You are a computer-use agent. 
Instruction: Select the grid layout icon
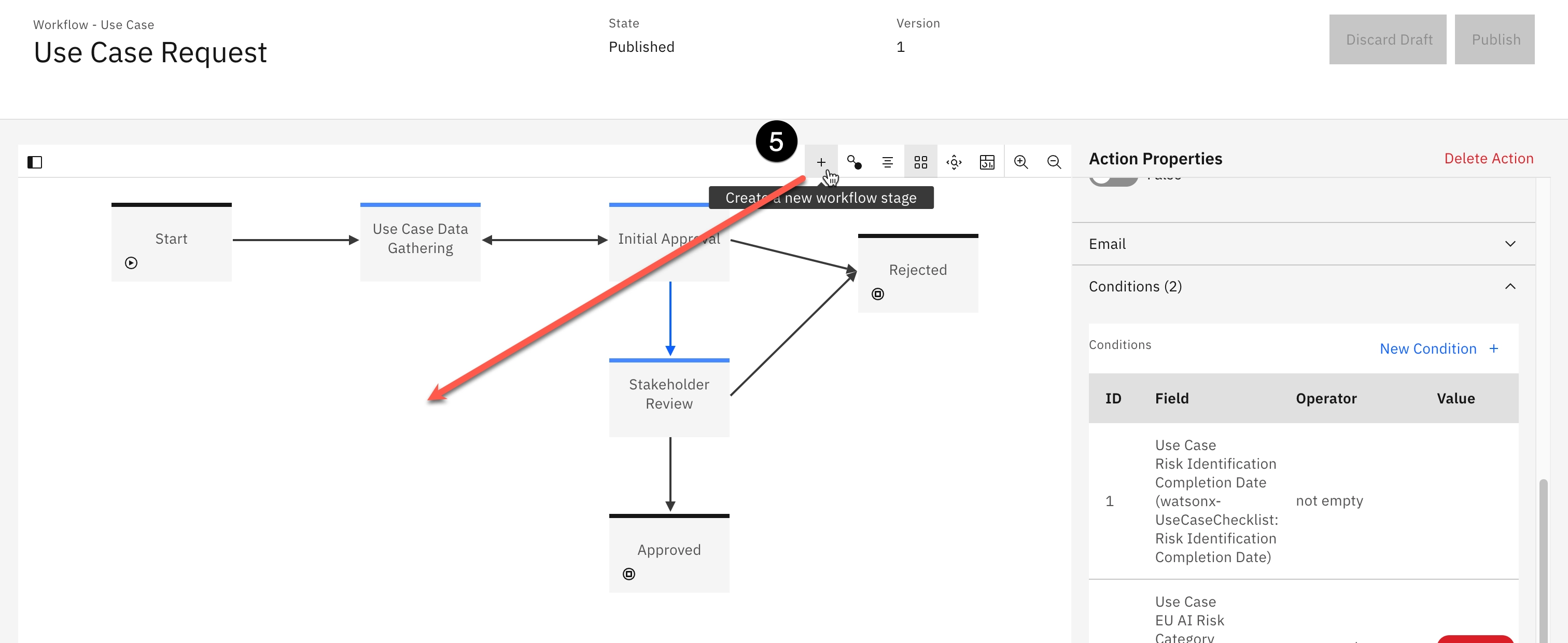pos(920,162)
